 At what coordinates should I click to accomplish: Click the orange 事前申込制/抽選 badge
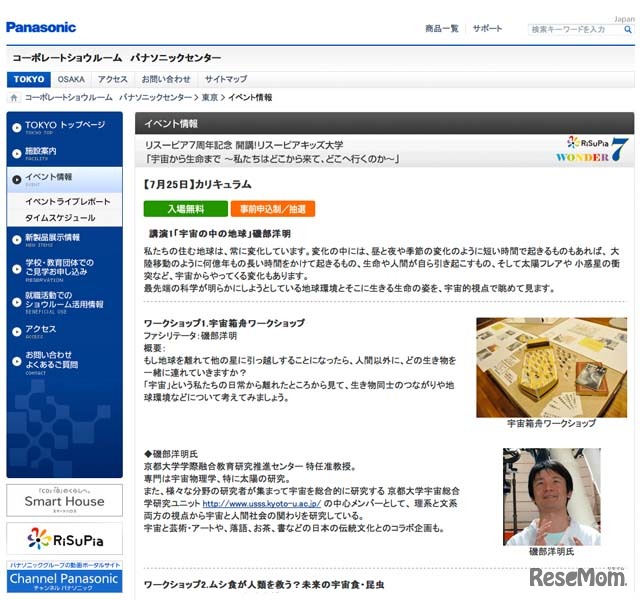273,209
